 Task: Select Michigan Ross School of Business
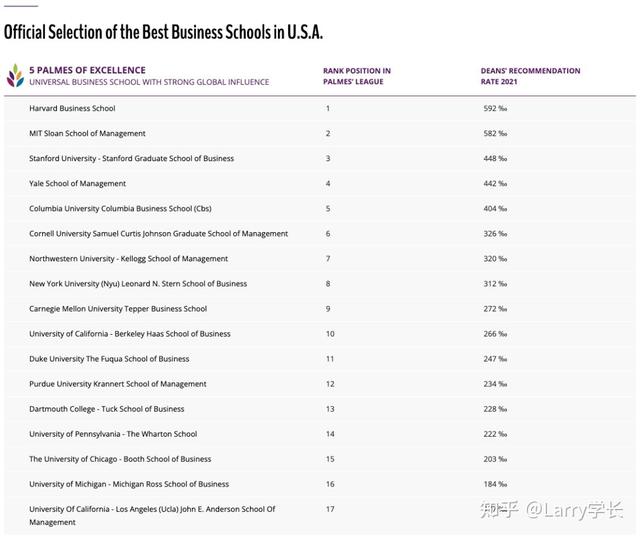coord(129,484)
